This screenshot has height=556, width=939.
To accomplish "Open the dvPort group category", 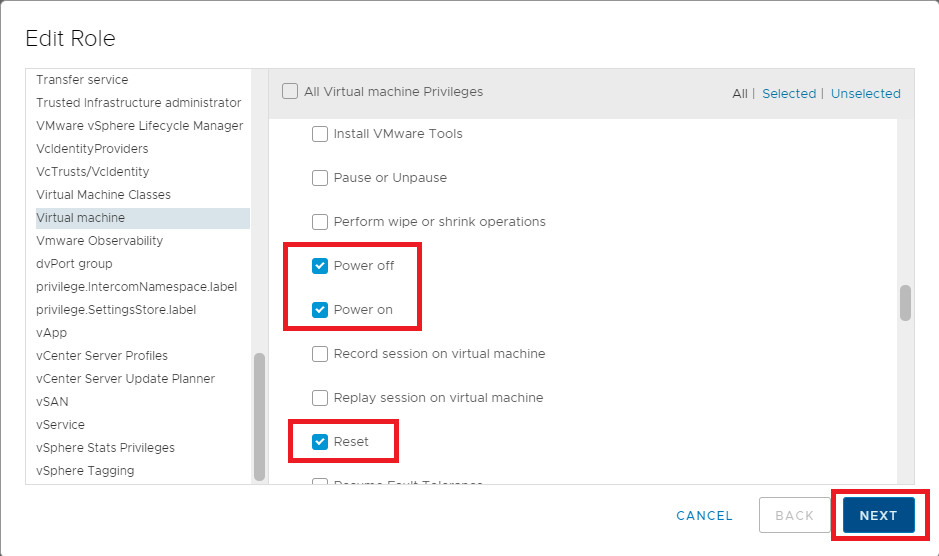I will point(74,264).
